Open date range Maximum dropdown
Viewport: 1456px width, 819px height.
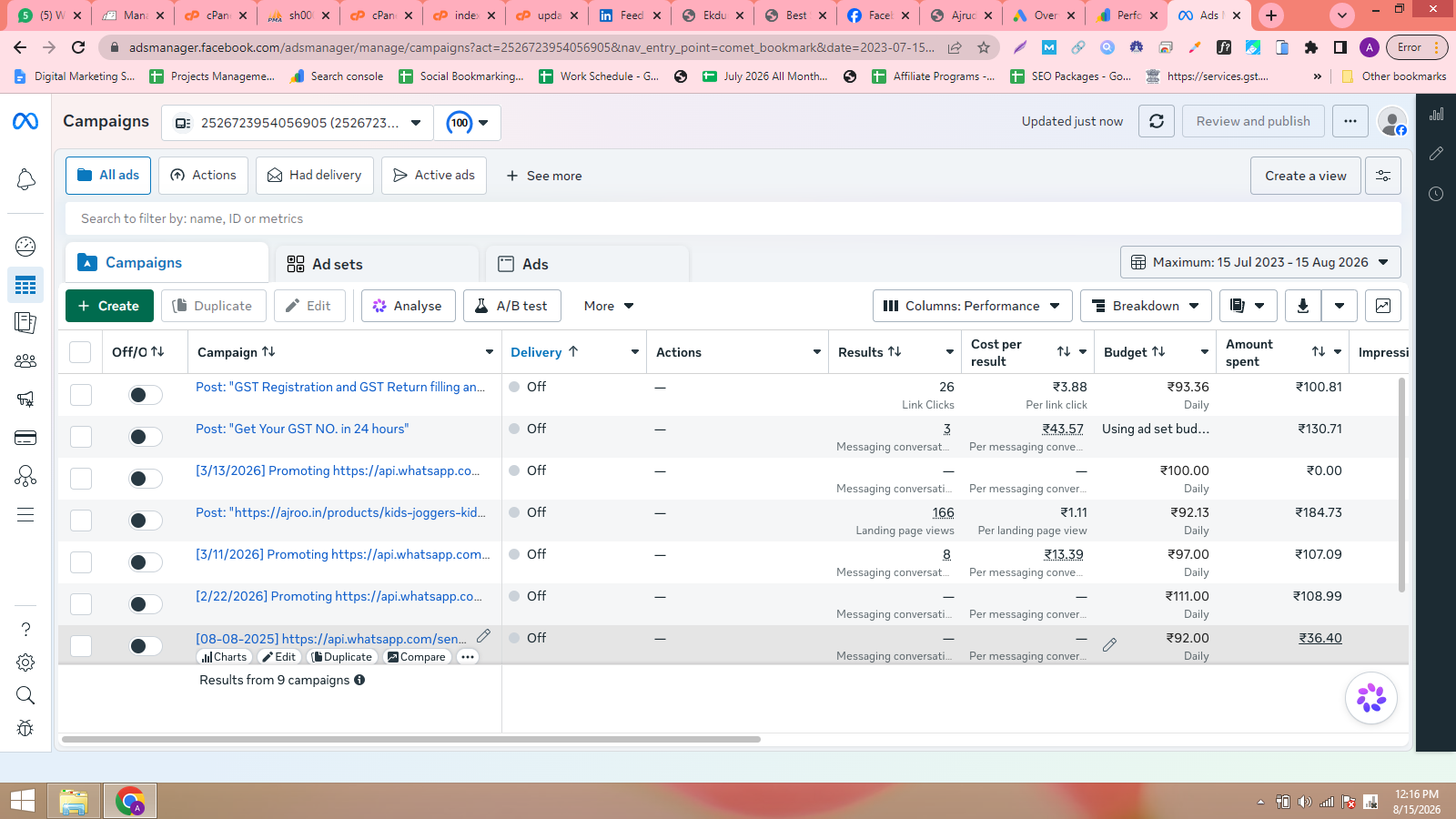pyautogui.click(x=1260, y=262)
